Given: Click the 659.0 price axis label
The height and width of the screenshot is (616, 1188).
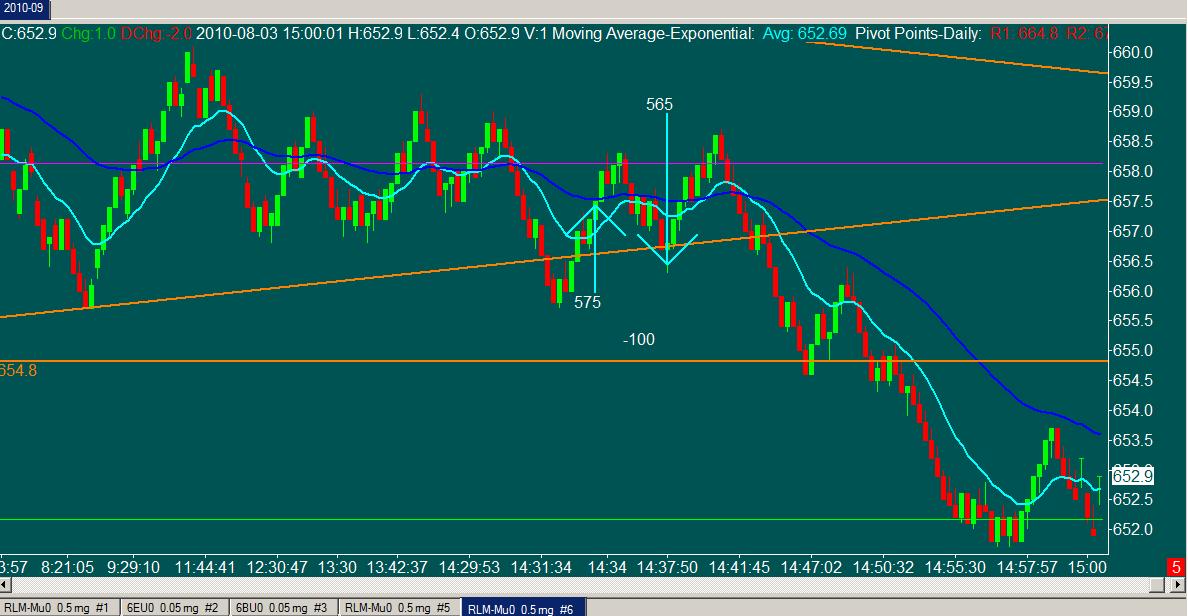Looking at the screenshot, I should click(x=1132, y=111).
